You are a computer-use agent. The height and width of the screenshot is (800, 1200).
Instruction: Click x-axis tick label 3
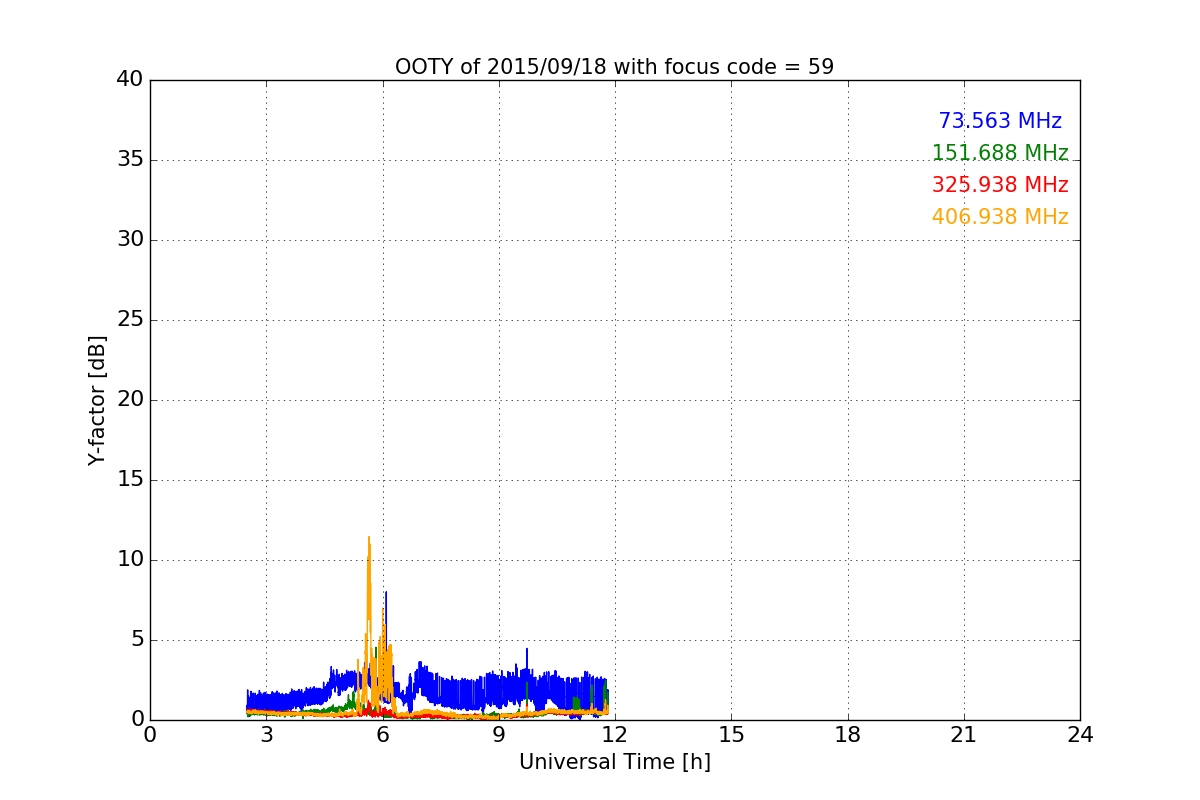266,735
